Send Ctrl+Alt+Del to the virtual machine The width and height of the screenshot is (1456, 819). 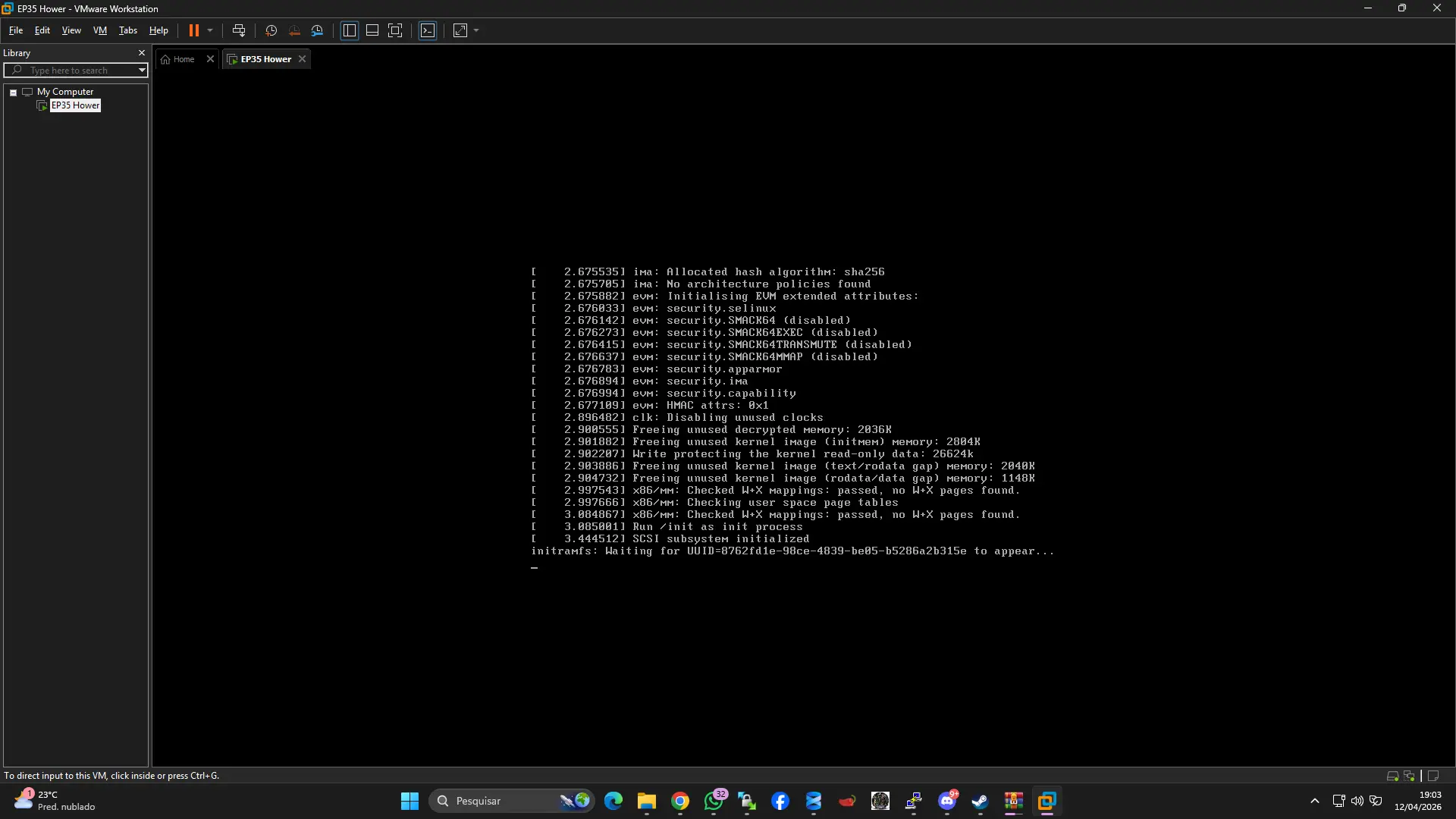click(x=239, y=30)
